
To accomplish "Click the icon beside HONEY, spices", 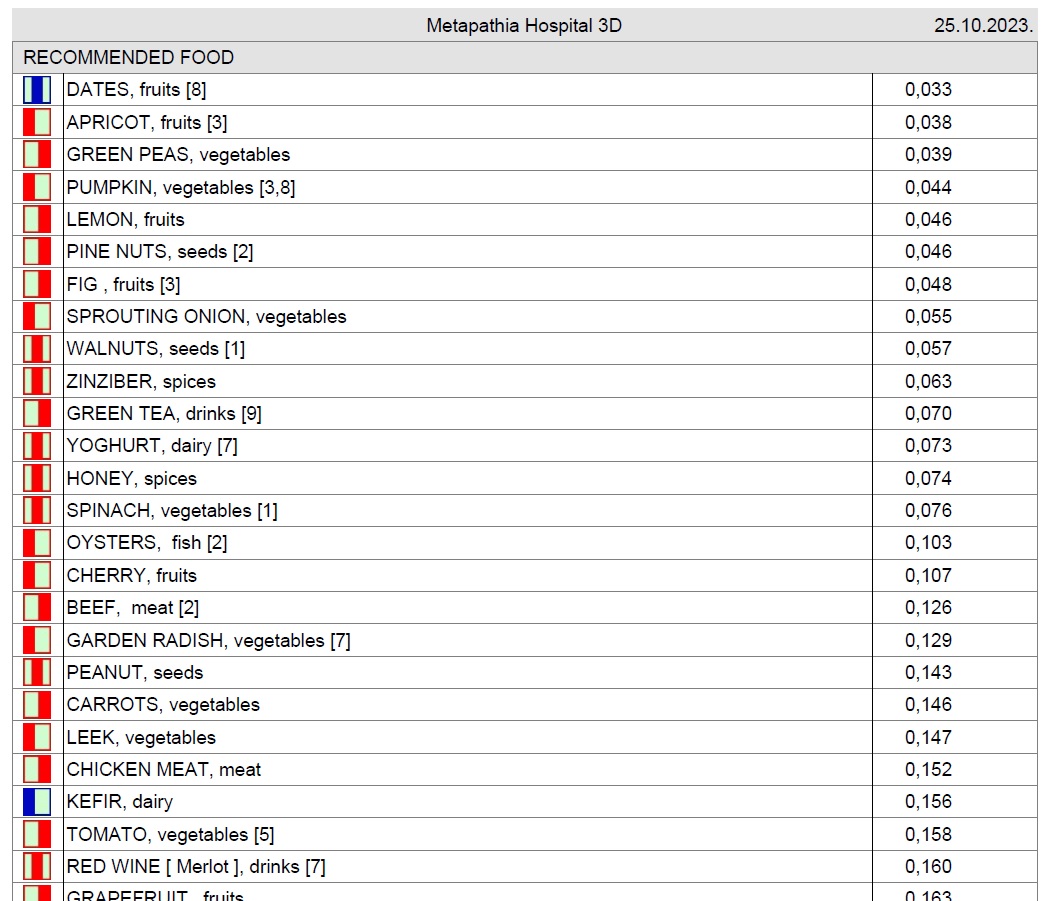I will (37, 478).
